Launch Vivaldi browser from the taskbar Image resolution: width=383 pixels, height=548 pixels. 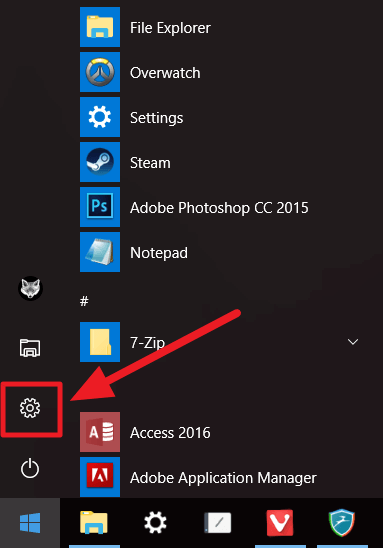[280, 523]
